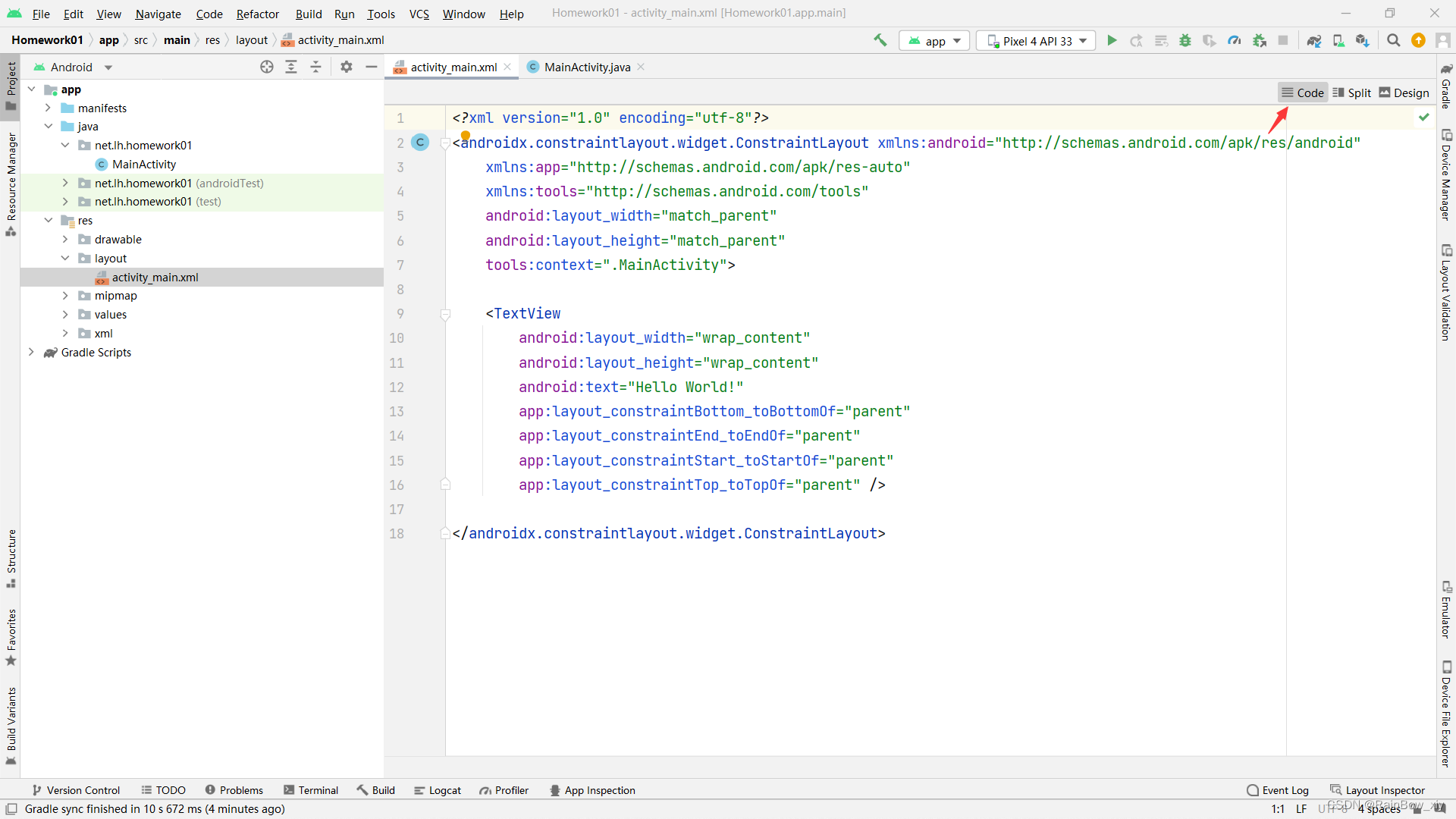
Task: Open the app run configuration dropdown
Action: [934, 40]
